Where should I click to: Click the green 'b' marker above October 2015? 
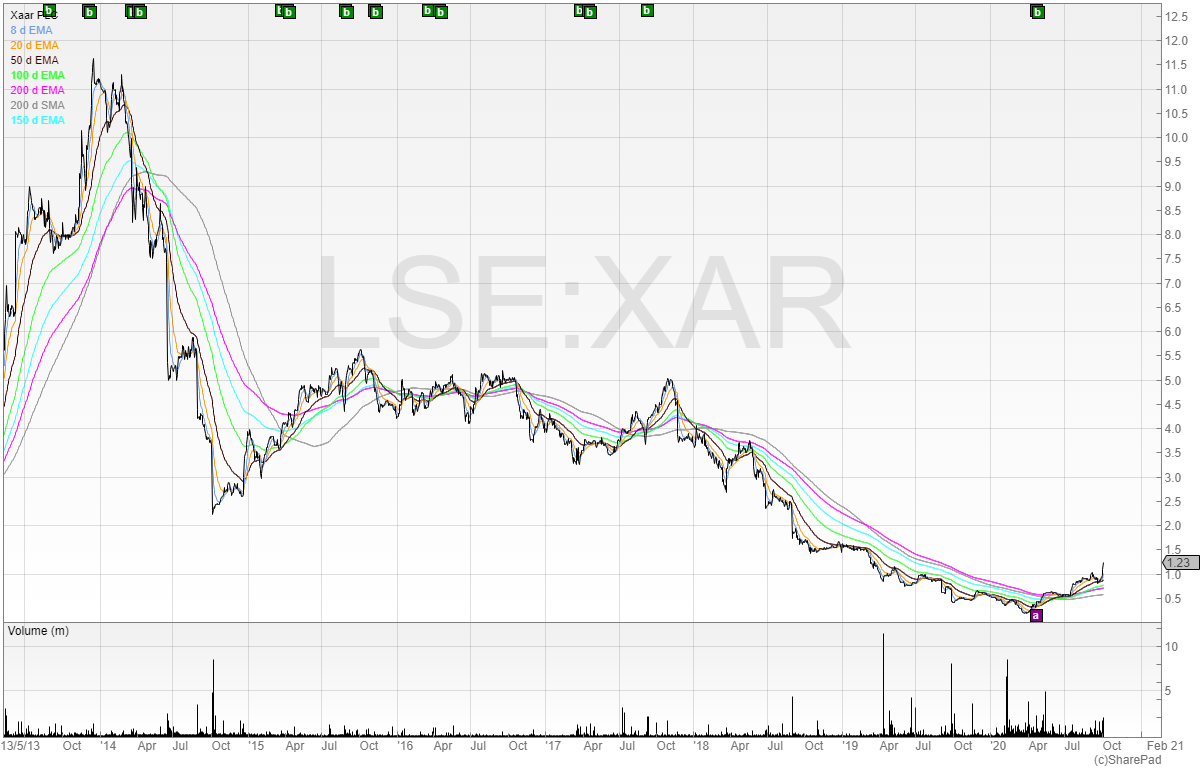click(376, 12)
